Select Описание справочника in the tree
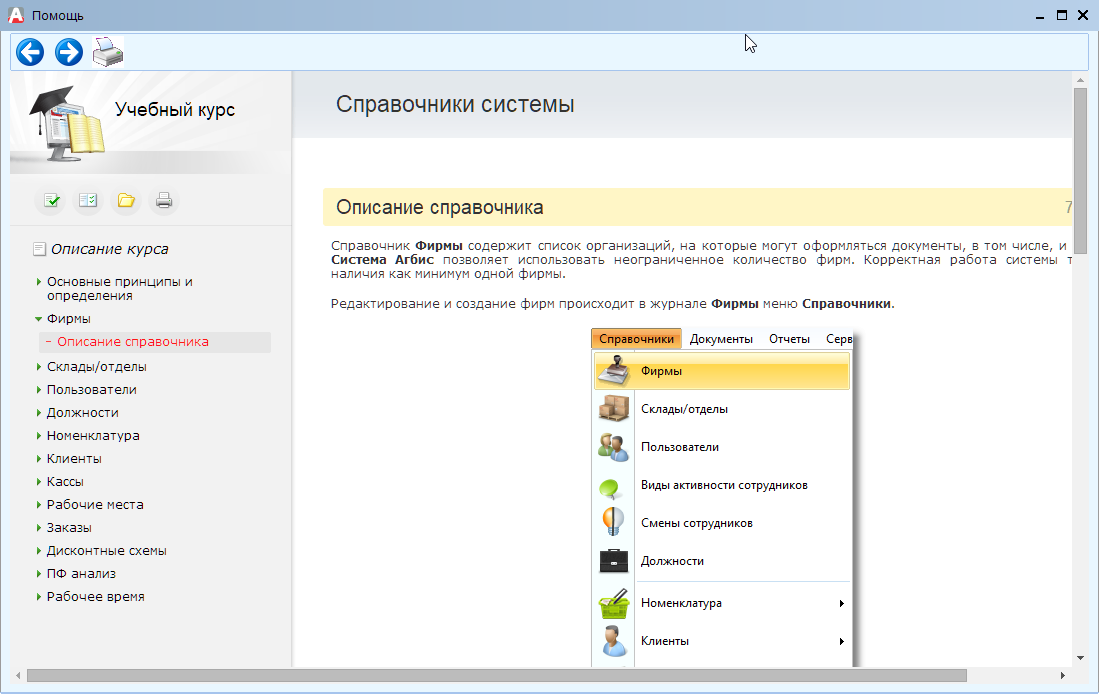Viewport: 1099px width, 694px height. point(132,342)
